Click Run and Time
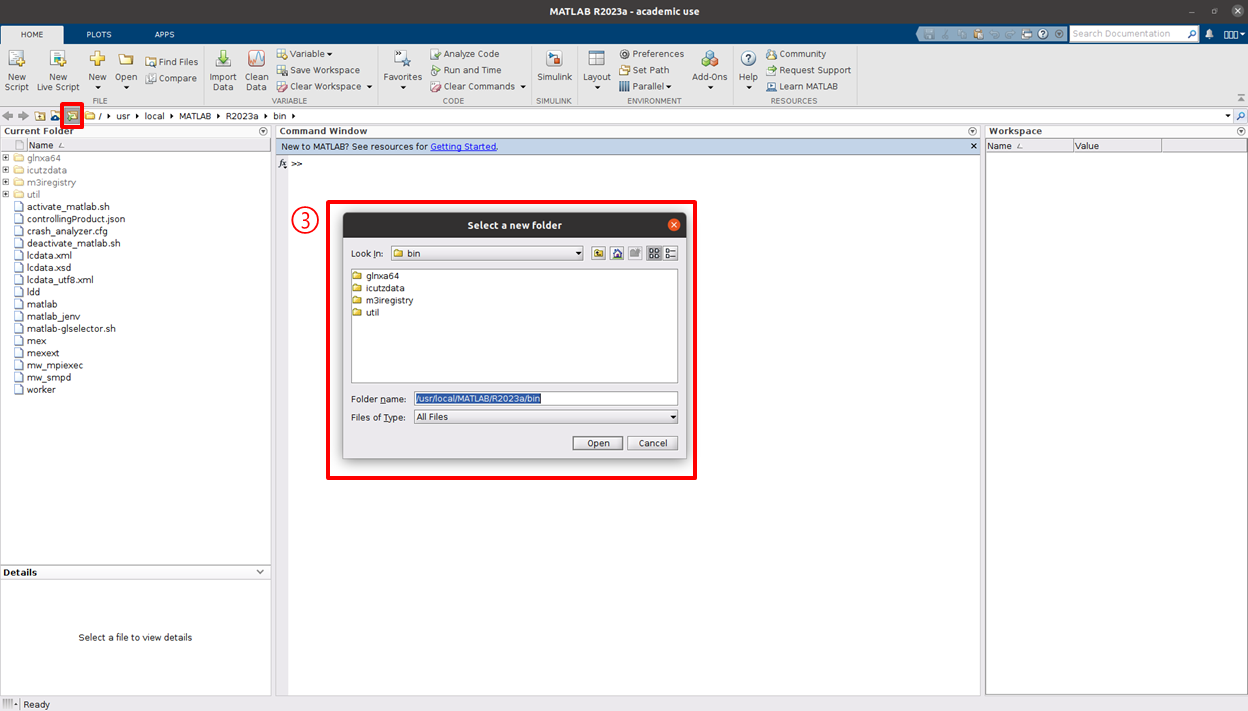This screenshot has height=711, width=1248. 465,70
